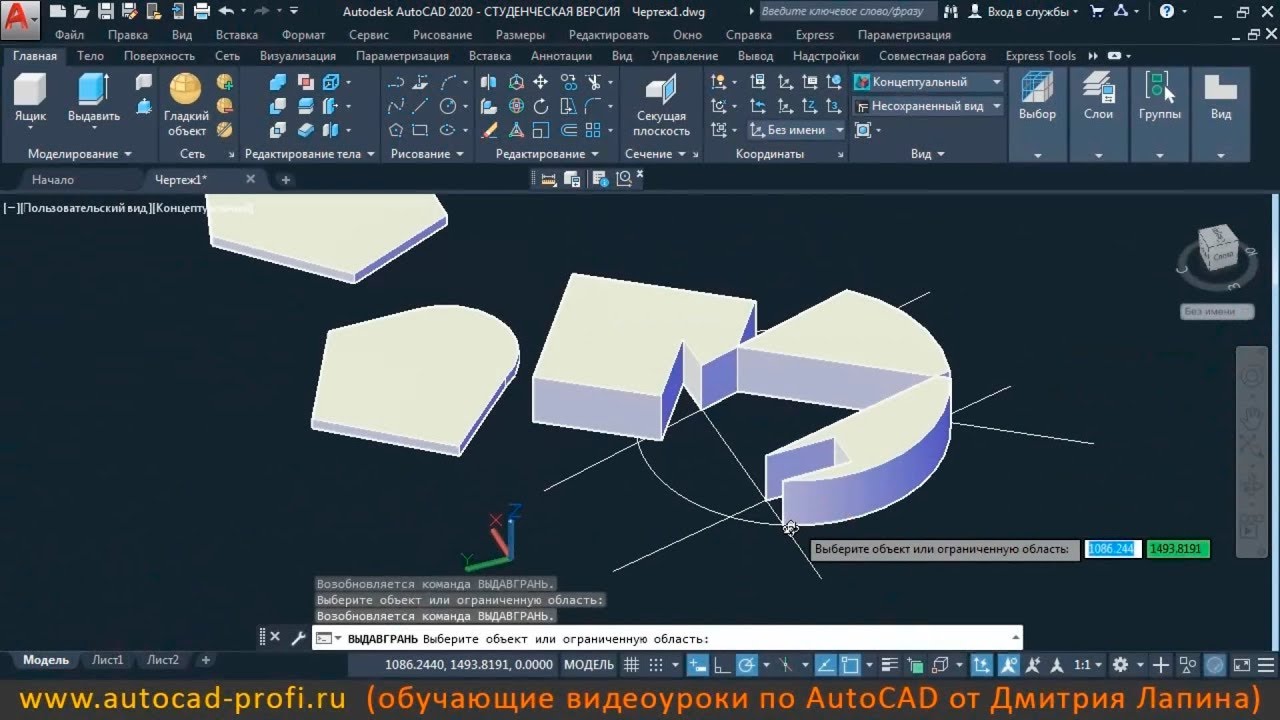Choose the Polygon drawing tool

[x=396, y=130]
